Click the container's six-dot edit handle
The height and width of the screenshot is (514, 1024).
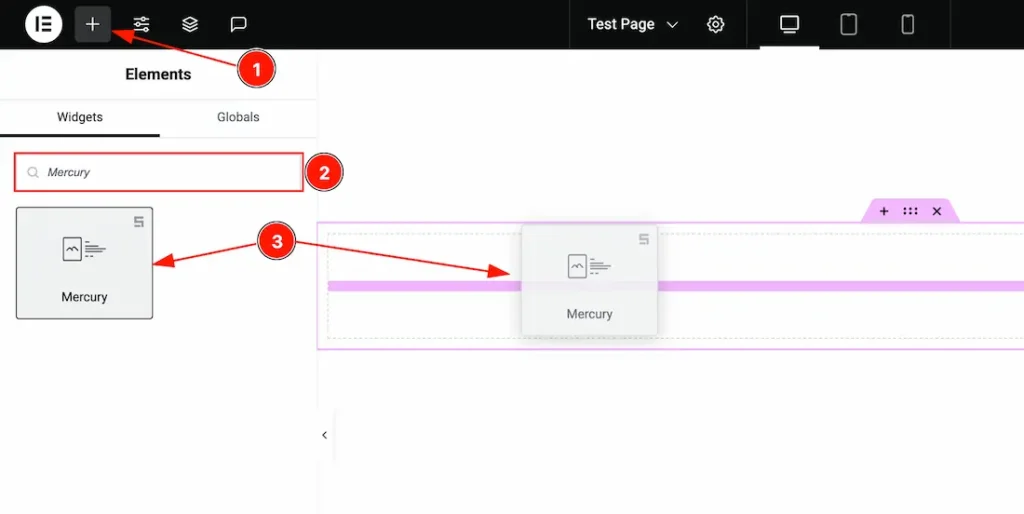pyautogui.click(x=910, y=211)
